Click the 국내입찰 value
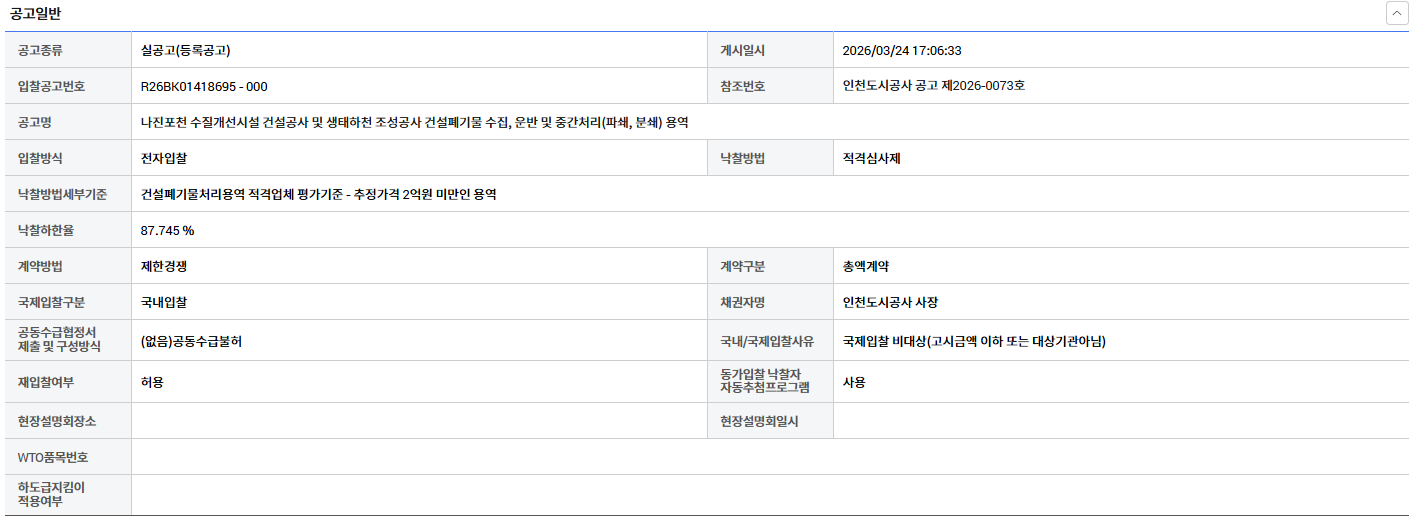The image size is (1410, 517). 164,302
